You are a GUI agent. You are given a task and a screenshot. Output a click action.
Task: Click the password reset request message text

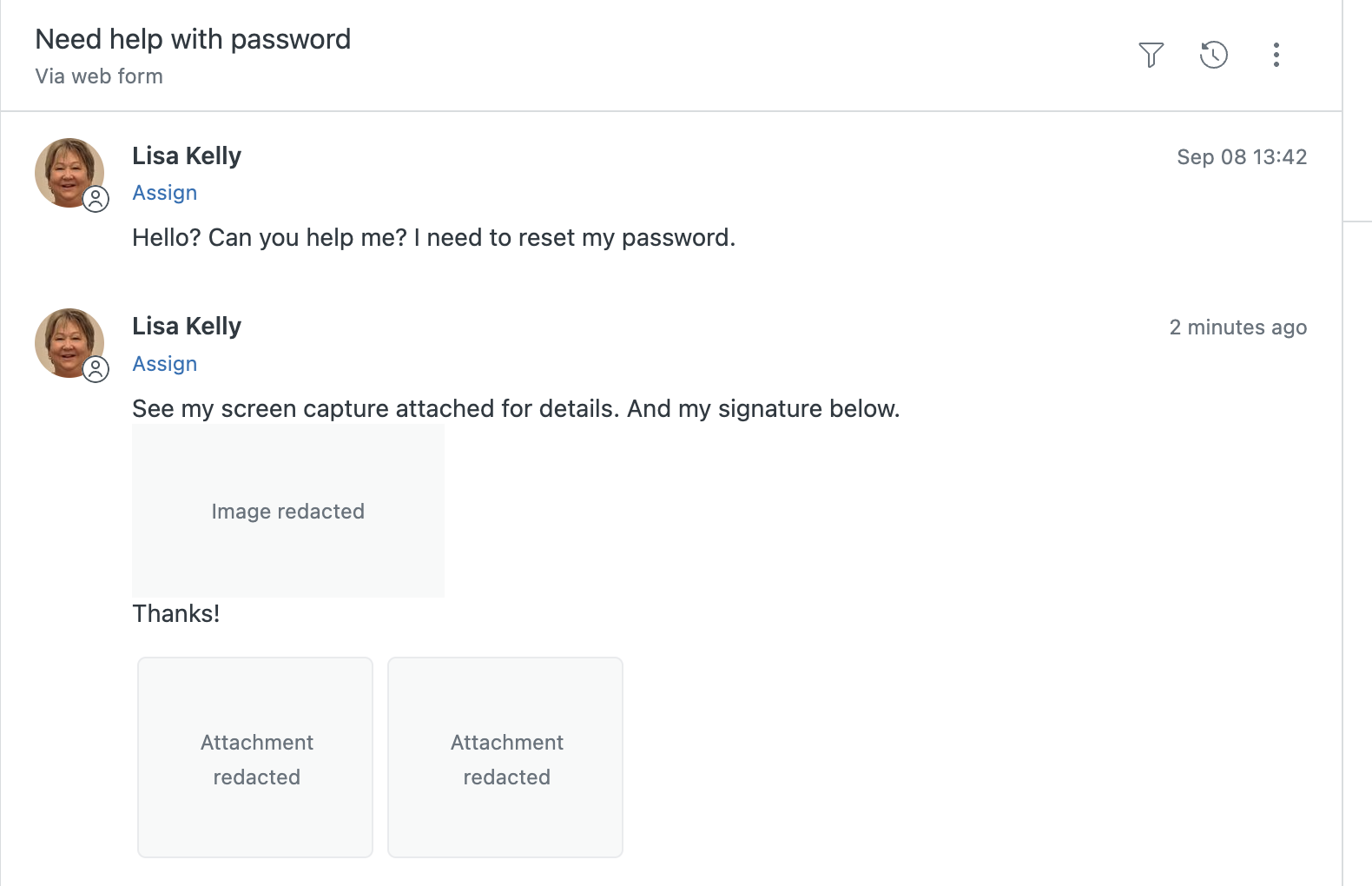pyautogui.click(x=433, y=238)
